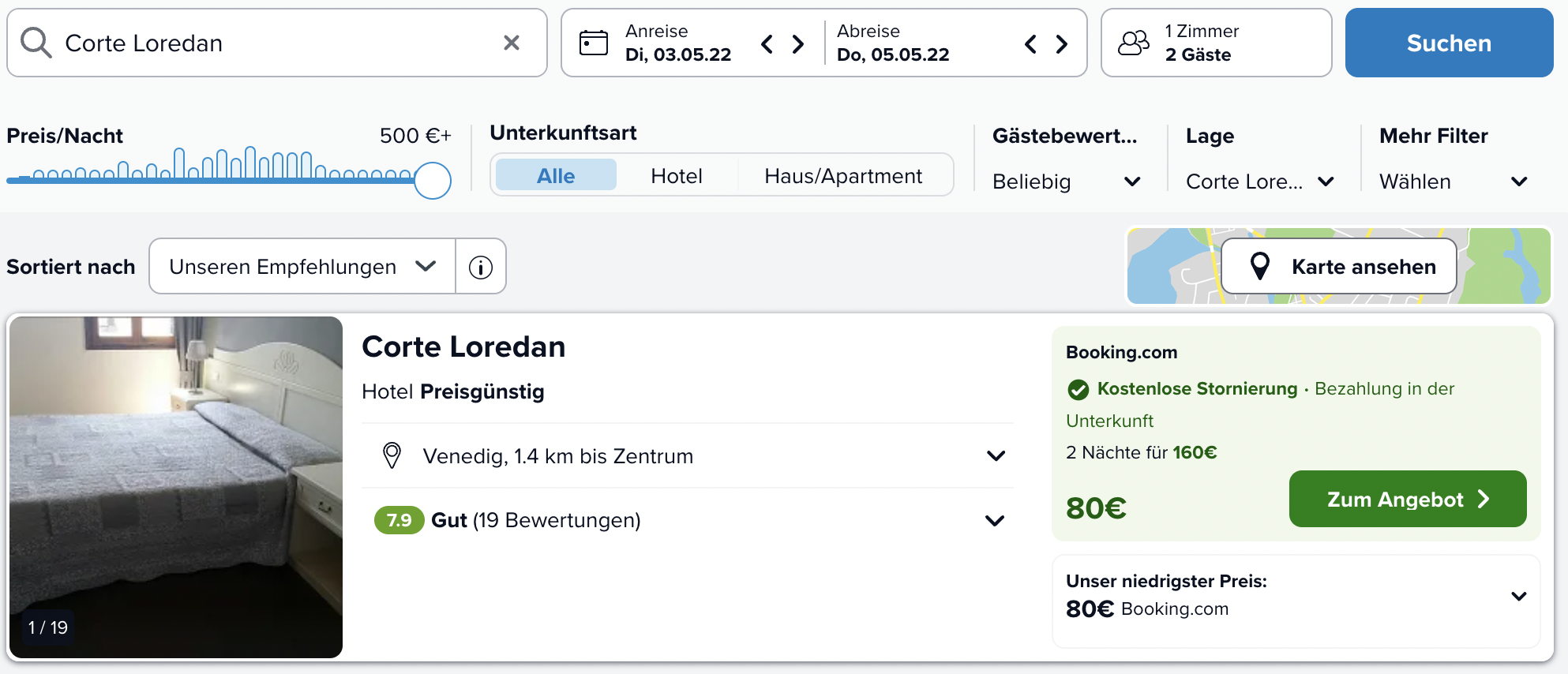Open Mehr Filter Wählen dropdown
Screen dimensions: 1568x674
[x=1453, y=182]
